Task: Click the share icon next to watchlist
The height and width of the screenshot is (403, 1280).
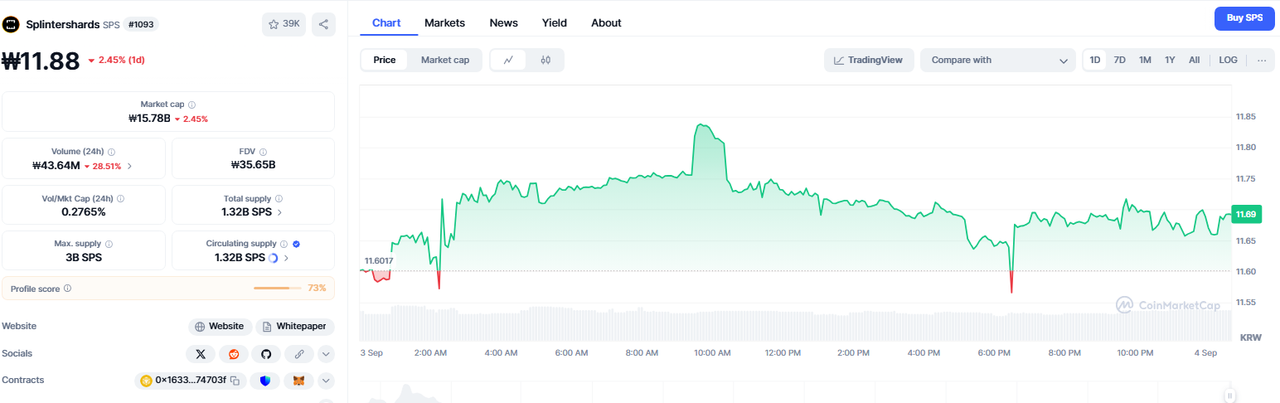Action: click(323, 24)
